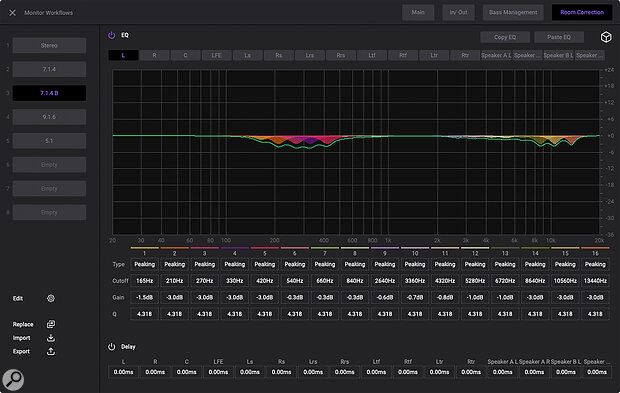Click the -0.8dB gain field

pos(445,297)
